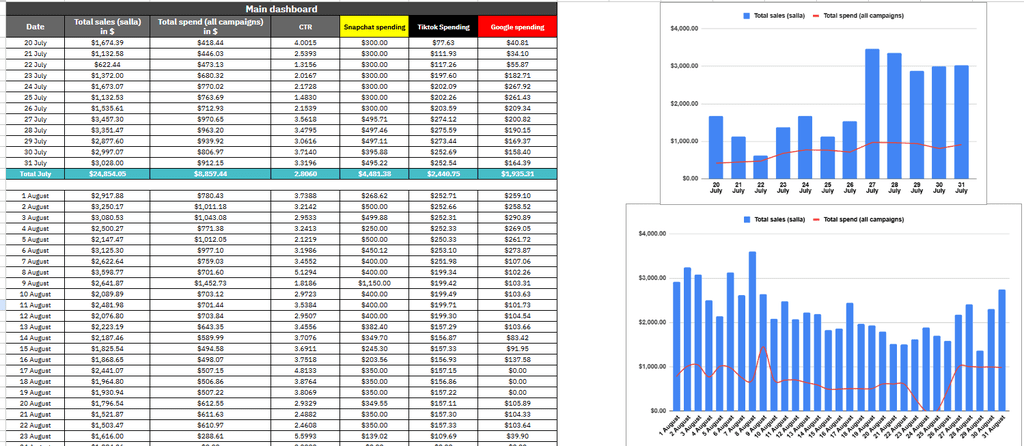Select the 5.5993 CTR cell

305,436
